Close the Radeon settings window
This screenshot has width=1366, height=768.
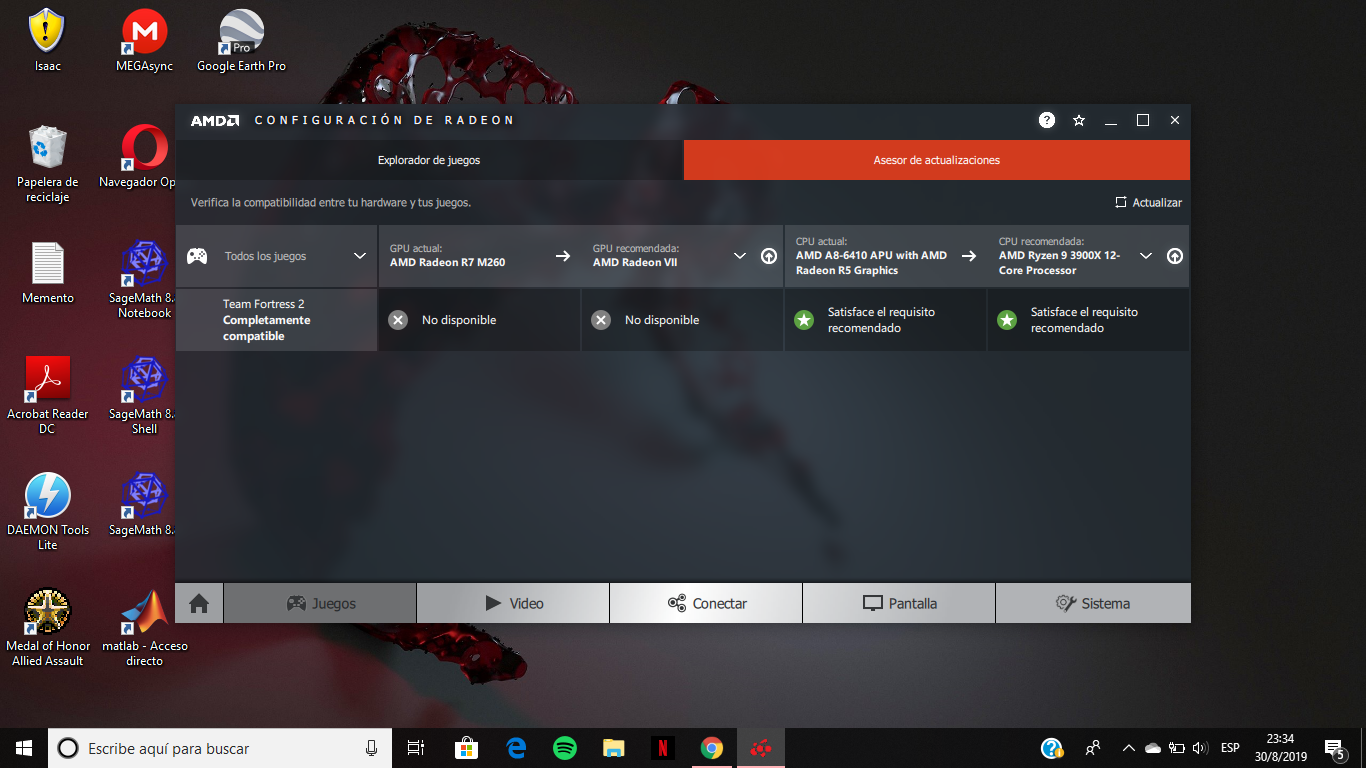tap(1175, 120)
